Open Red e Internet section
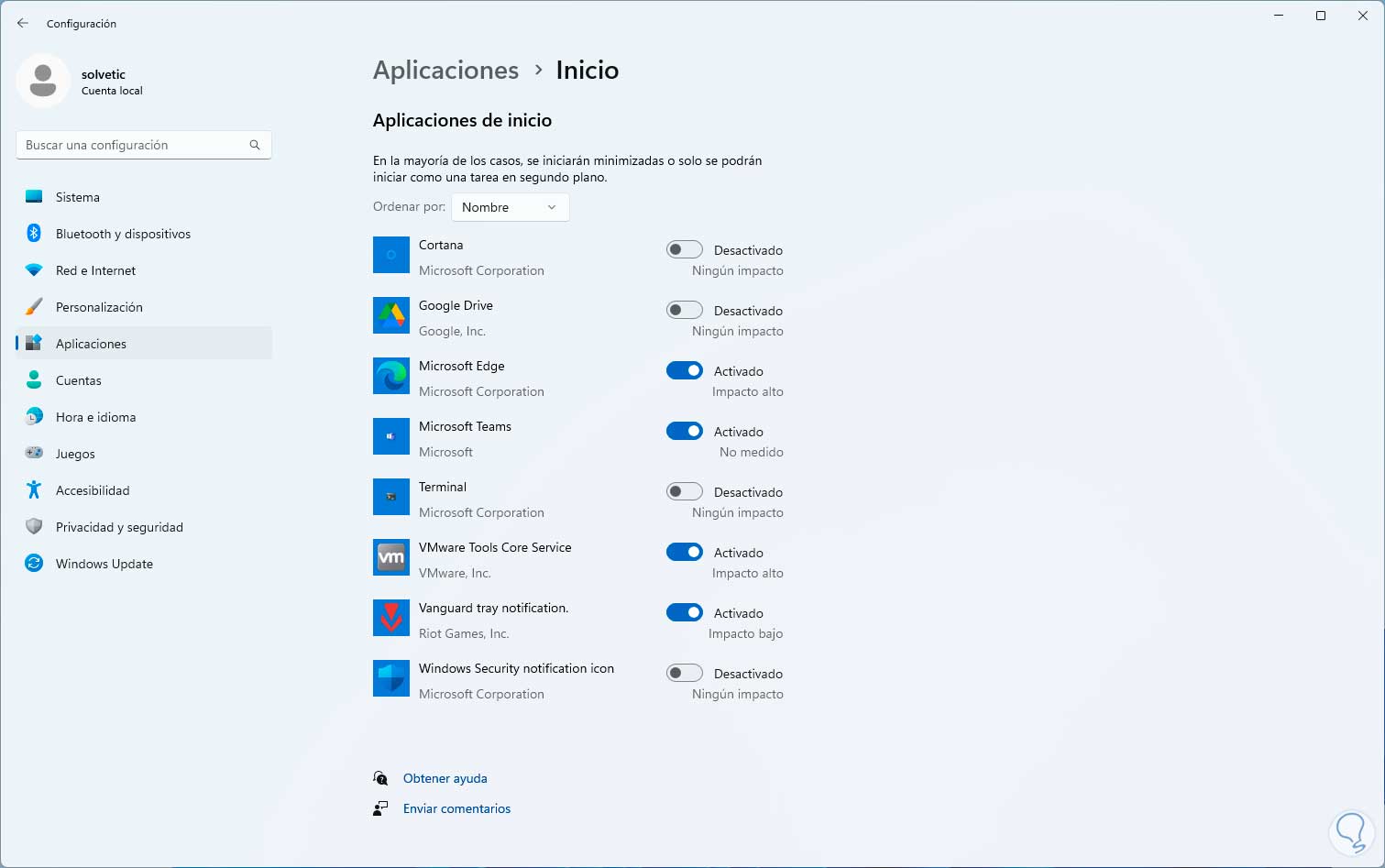1385x868 pixels. pyautogui.click(x=144, y=270)
